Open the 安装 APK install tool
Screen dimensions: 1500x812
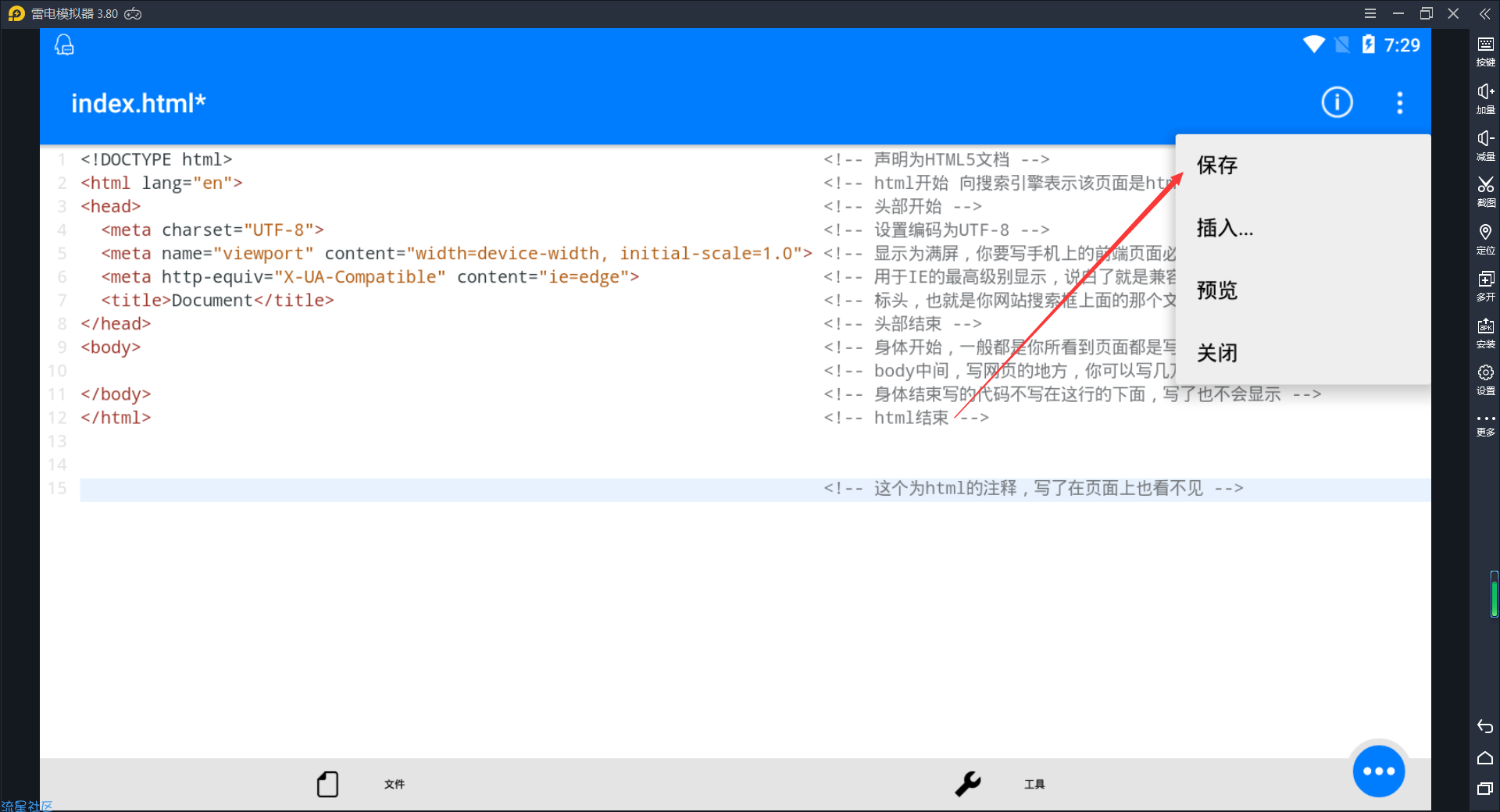coord(1485,333)
